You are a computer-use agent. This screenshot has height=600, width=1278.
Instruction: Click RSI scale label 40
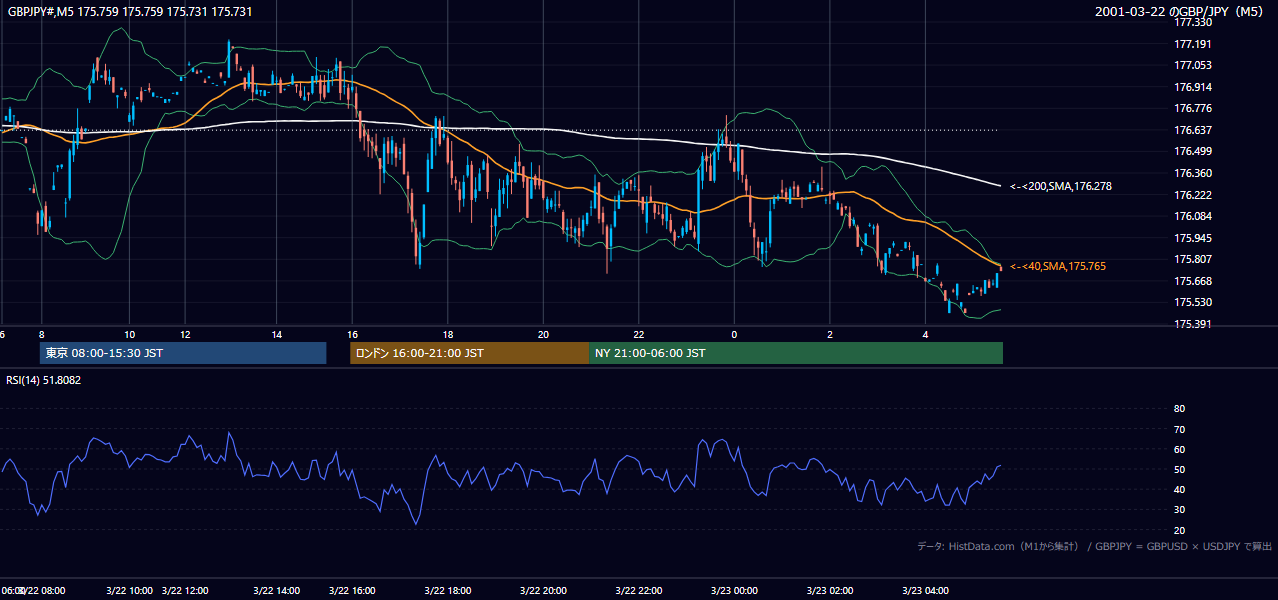pyautogui.click(x=1179, y=489)
